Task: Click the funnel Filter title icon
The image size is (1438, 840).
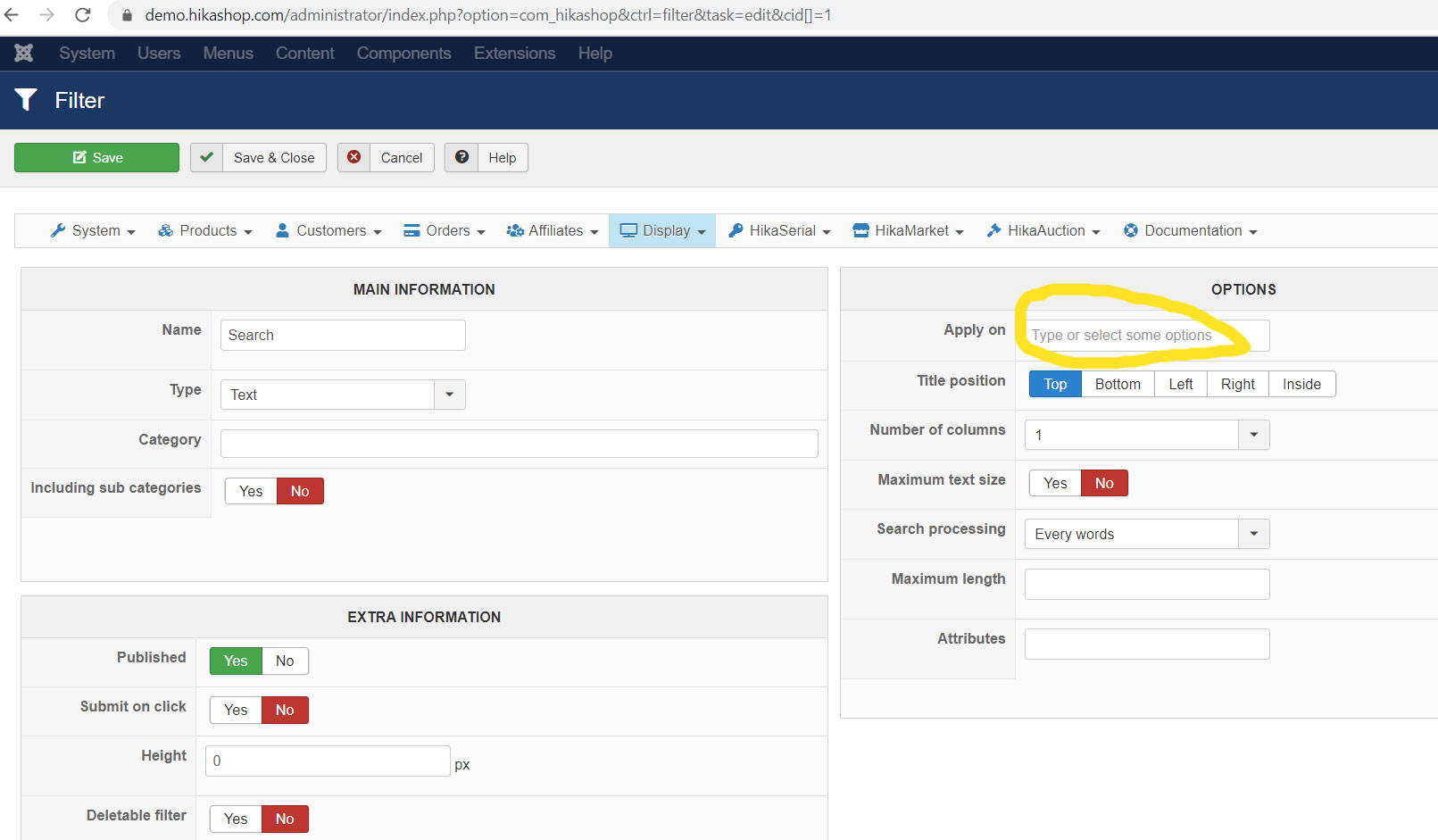Action: (x=26, y=100)
